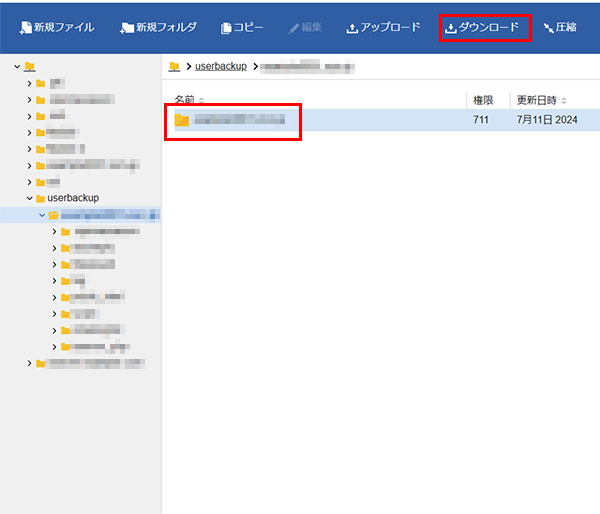Open the アップロード (upload) action
This screenshot has height=514, width=600.
pos(383,27)
